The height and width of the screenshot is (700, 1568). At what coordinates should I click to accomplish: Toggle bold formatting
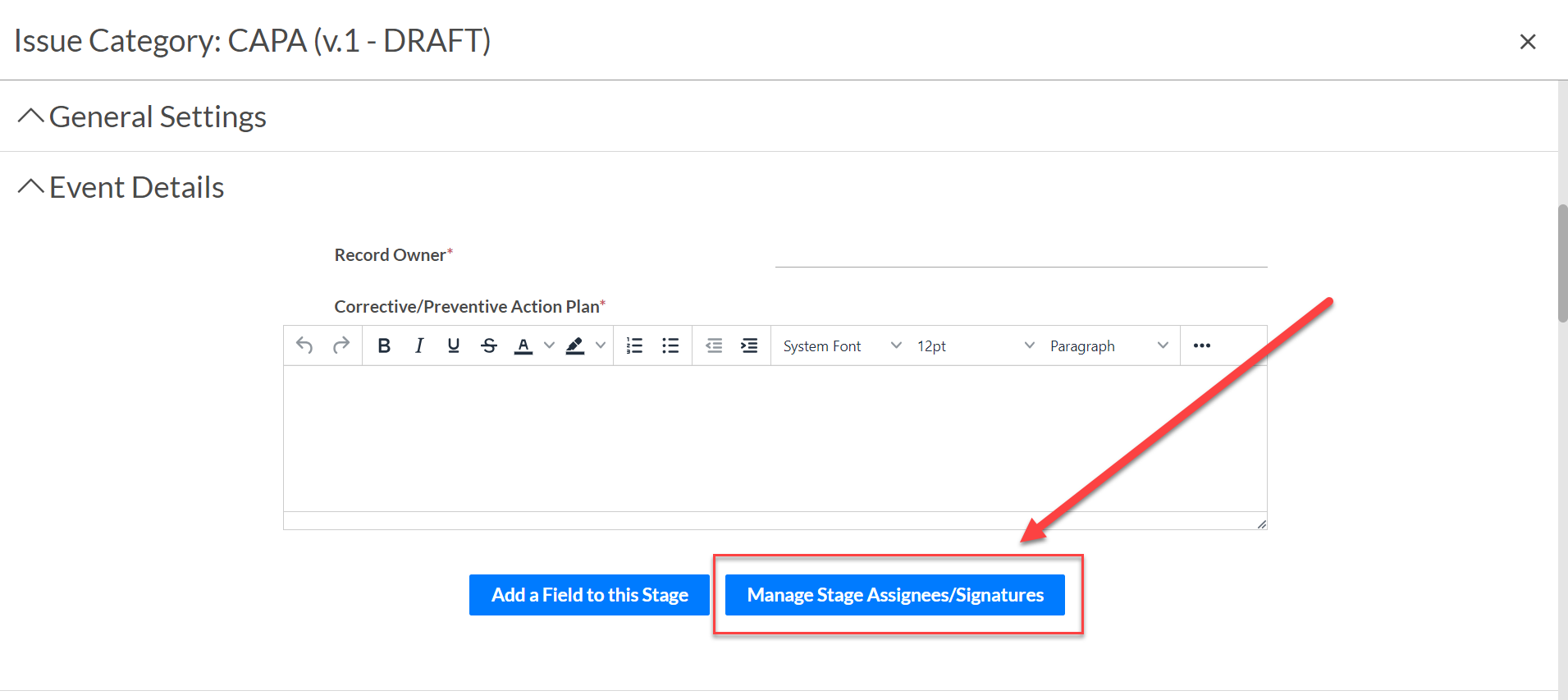pyautogui.click(x=384, y=345)
